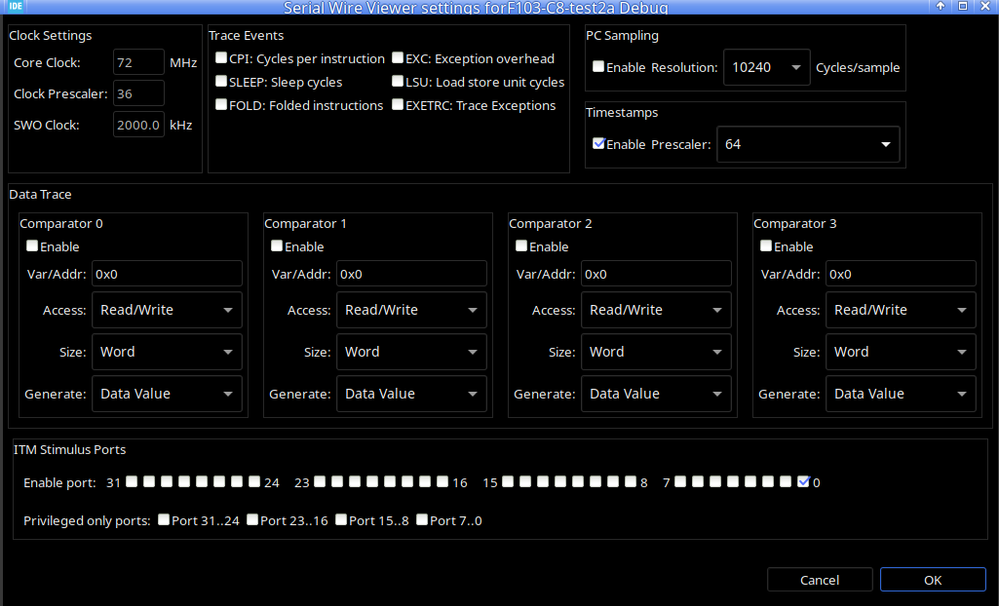Viewport: 999px width, 606px height.
Task: Enable ITM stimulus port 15
Action: (508, 482)
